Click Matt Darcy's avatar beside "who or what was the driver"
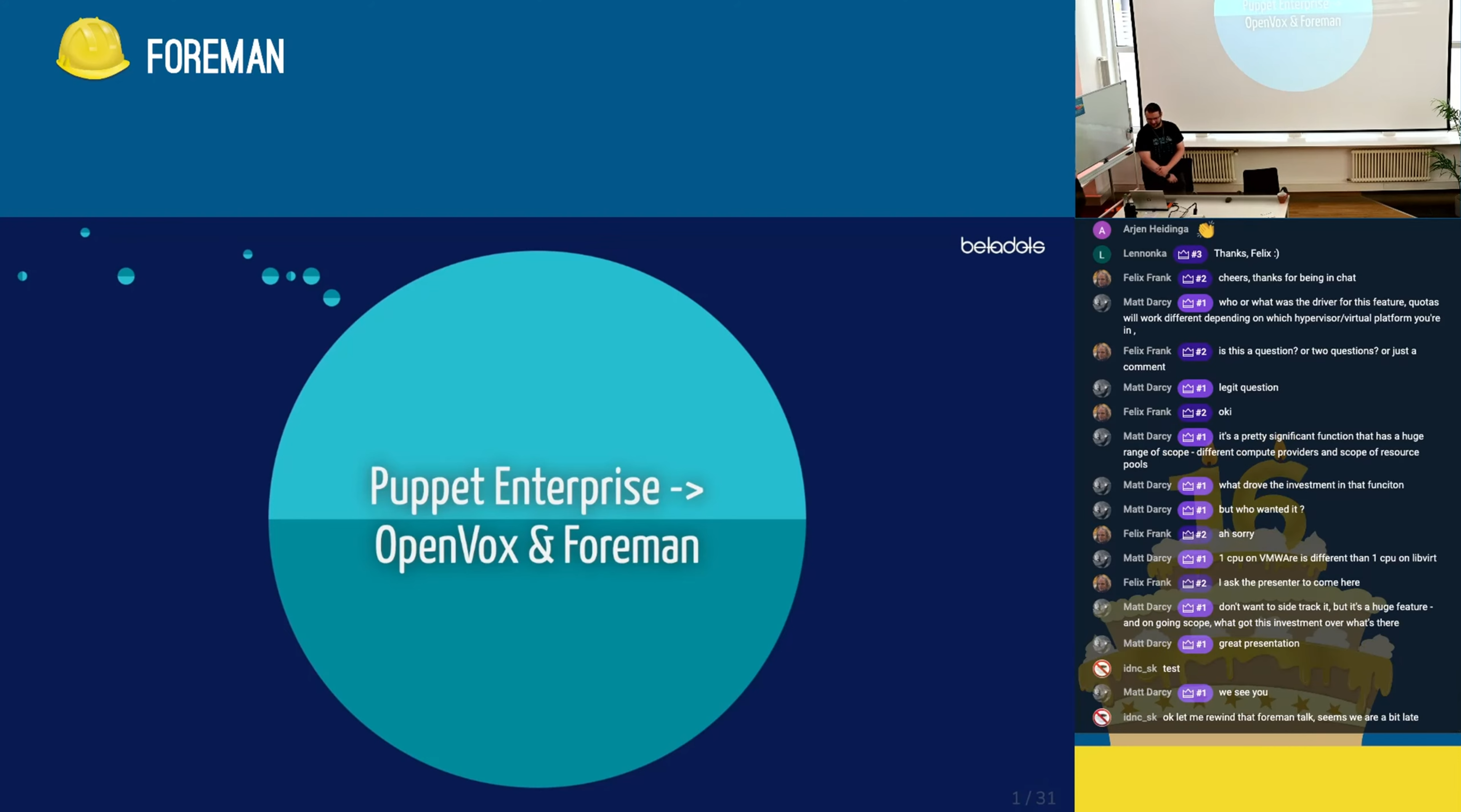1461x812 pixels. (x=1101, y=303)
